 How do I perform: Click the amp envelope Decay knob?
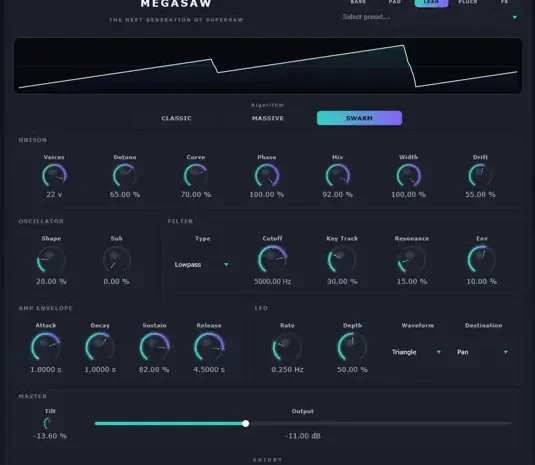100,347
